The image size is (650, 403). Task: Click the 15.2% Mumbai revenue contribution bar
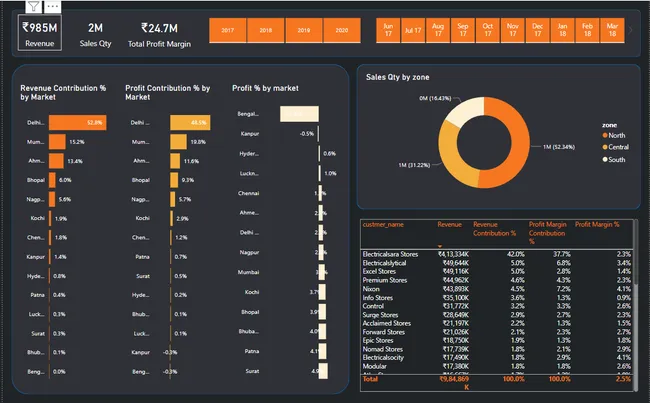57,142
